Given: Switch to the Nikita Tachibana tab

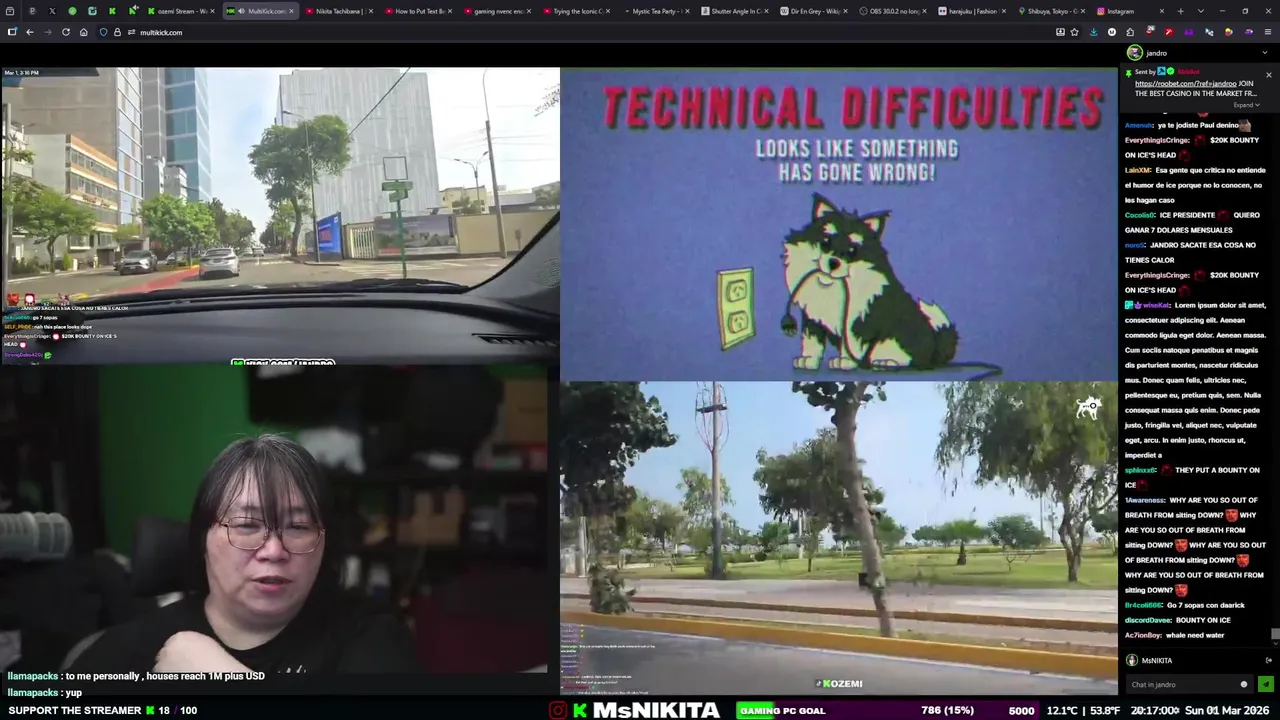Looking at the screenshot, I should (340, 11).
